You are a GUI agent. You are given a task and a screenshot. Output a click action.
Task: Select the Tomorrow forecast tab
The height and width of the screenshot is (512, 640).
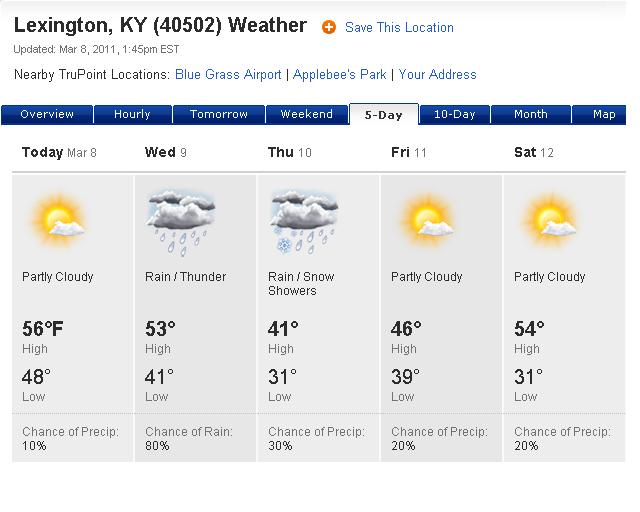(x=219, y=115)
